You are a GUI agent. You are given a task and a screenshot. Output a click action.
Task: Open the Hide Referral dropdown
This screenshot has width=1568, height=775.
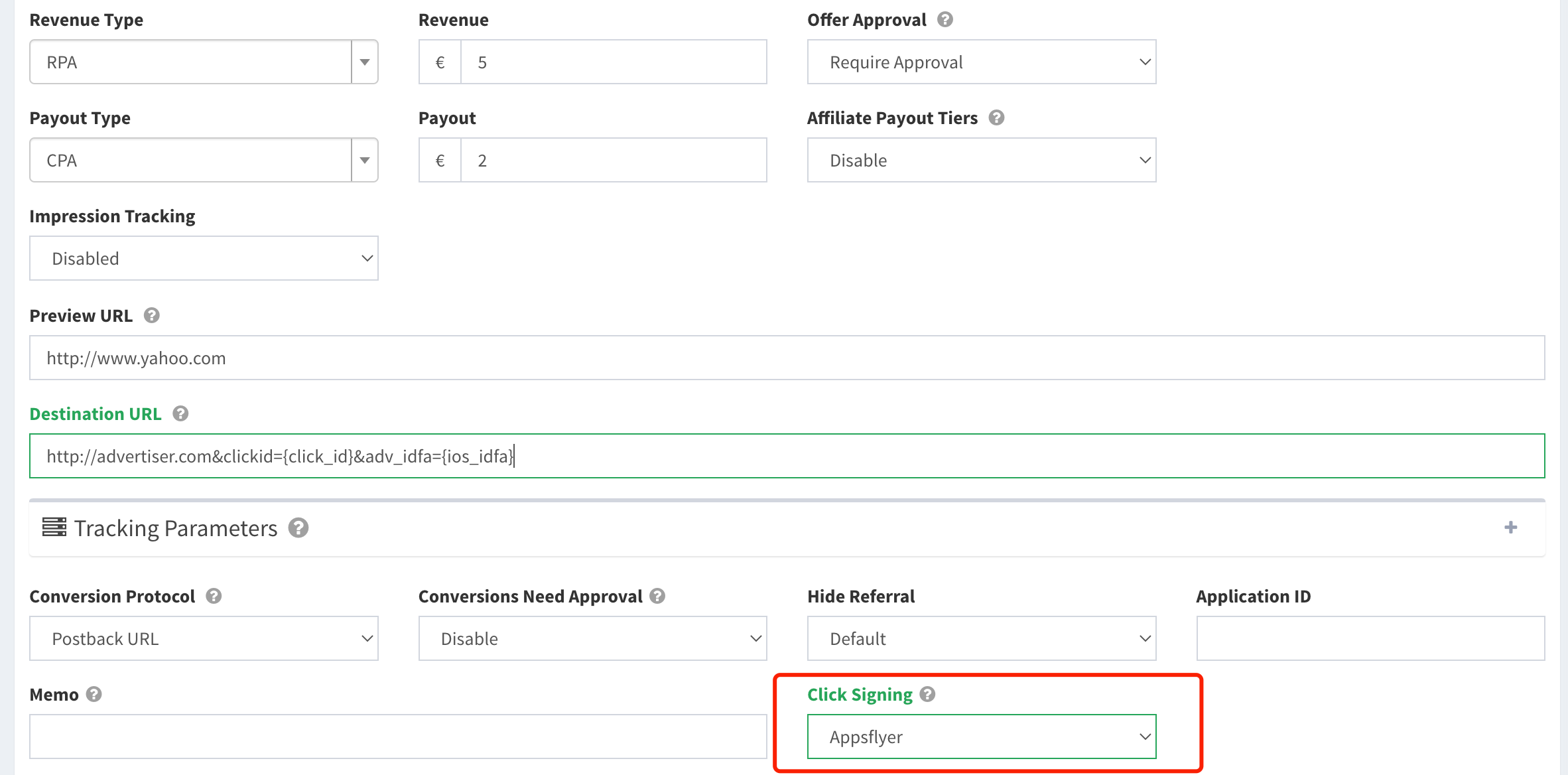[982, 639]
